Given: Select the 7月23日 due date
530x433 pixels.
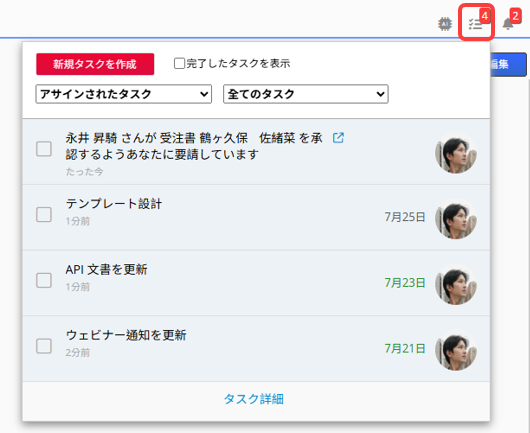Looking at the screenshot, I should point(405,283).
